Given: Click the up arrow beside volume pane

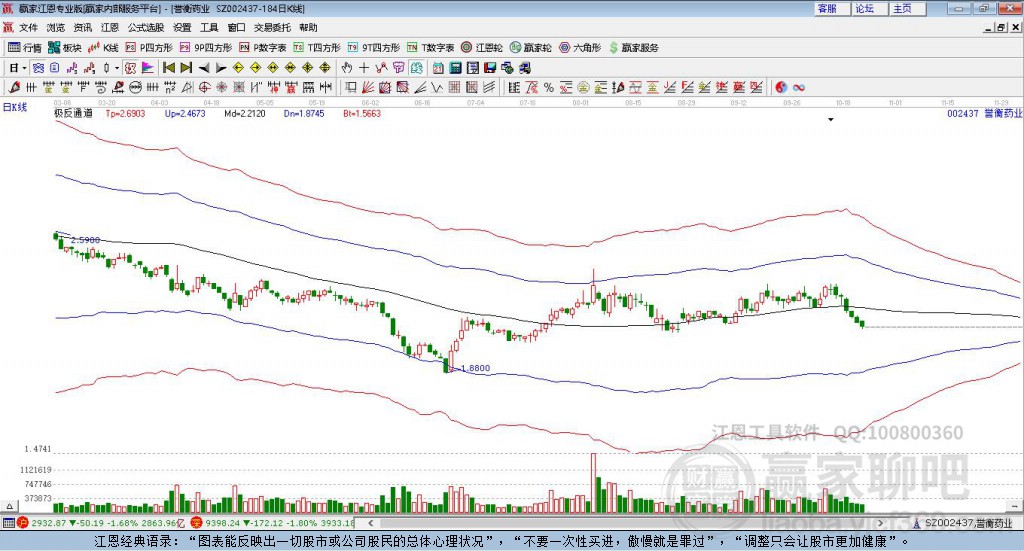Looking at the screenshot, I should click(9, 506).
